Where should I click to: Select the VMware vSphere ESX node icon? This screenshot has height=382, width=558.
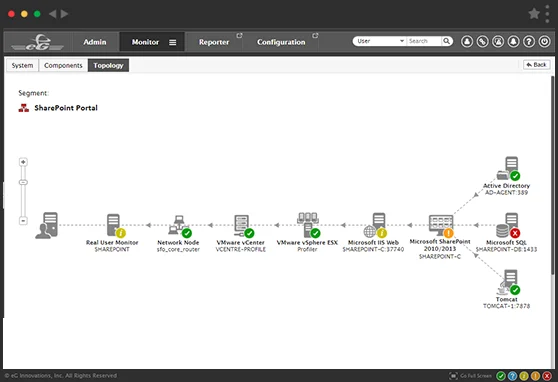pyautogui.click(x=309, y=225)
